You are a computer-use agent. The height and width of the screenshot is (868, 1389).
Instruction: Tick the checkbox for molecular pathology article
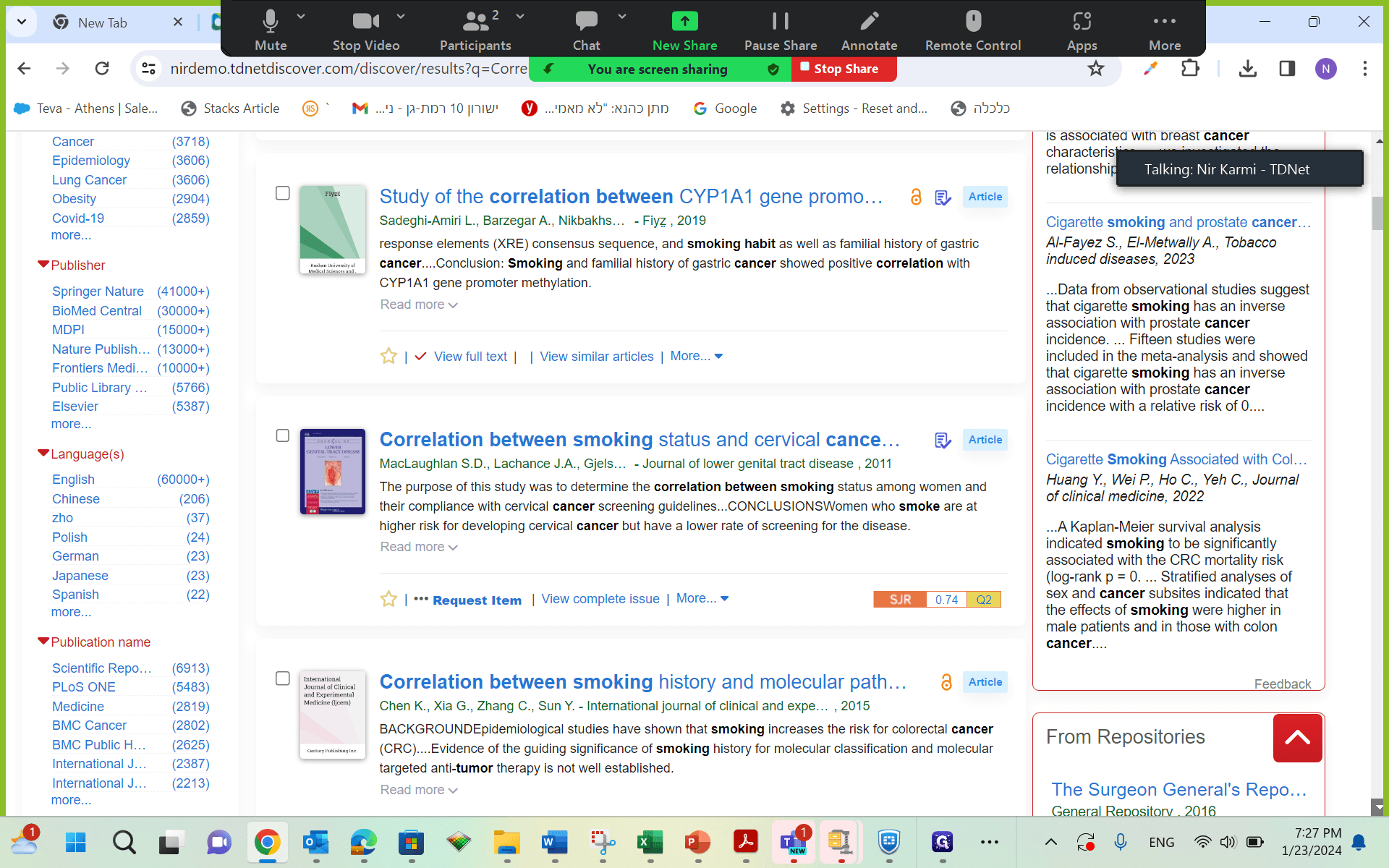click(283, 678)
